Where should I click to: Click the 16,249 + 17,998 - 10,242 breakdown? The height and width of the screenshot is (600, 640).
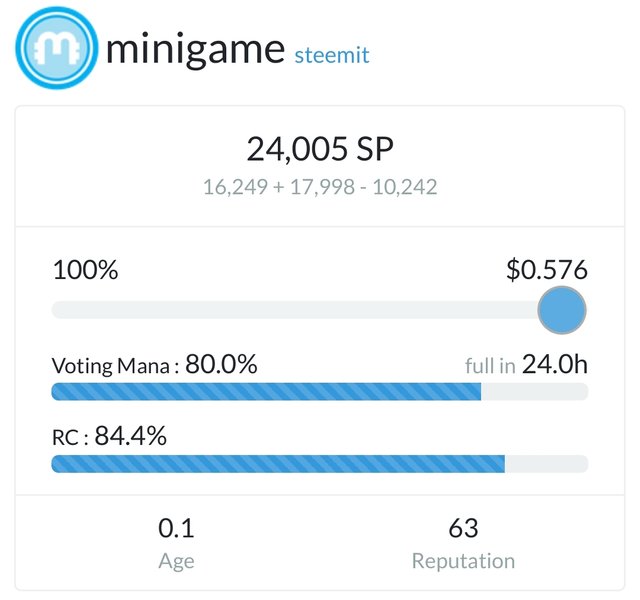(x=320, y=186)
